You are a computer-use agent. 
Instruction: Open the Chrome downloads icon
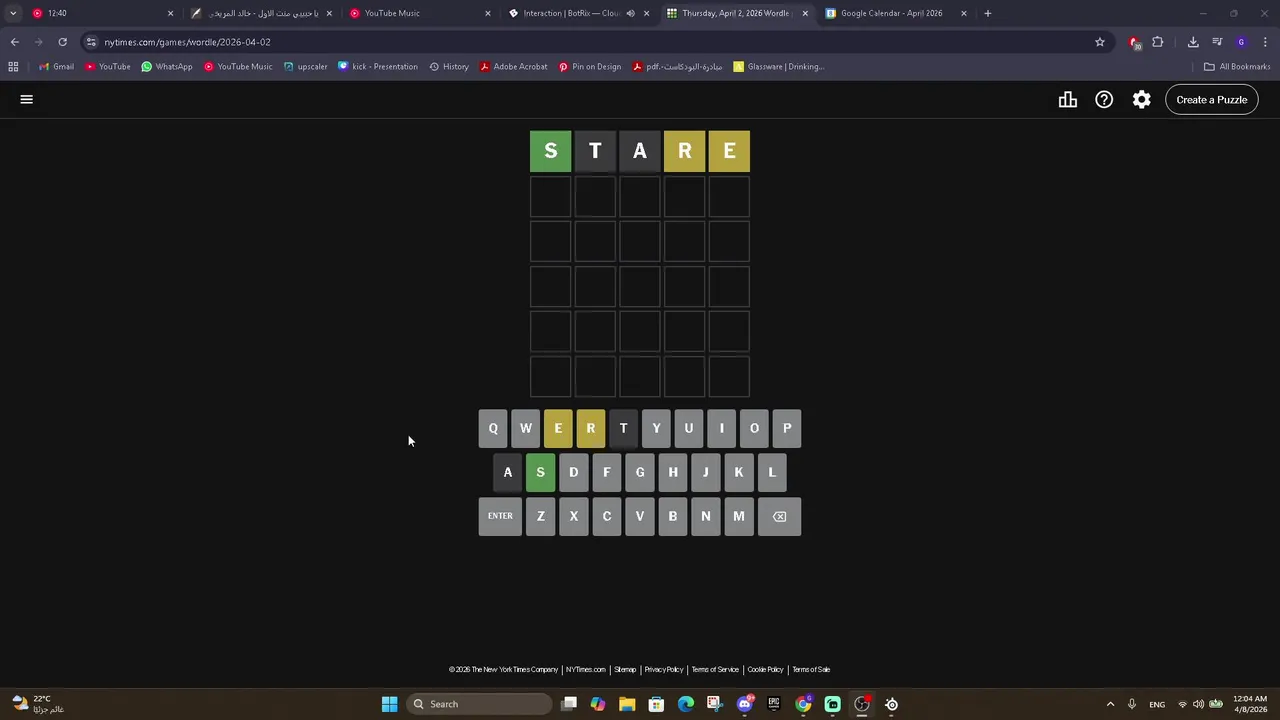(1193, 42)
